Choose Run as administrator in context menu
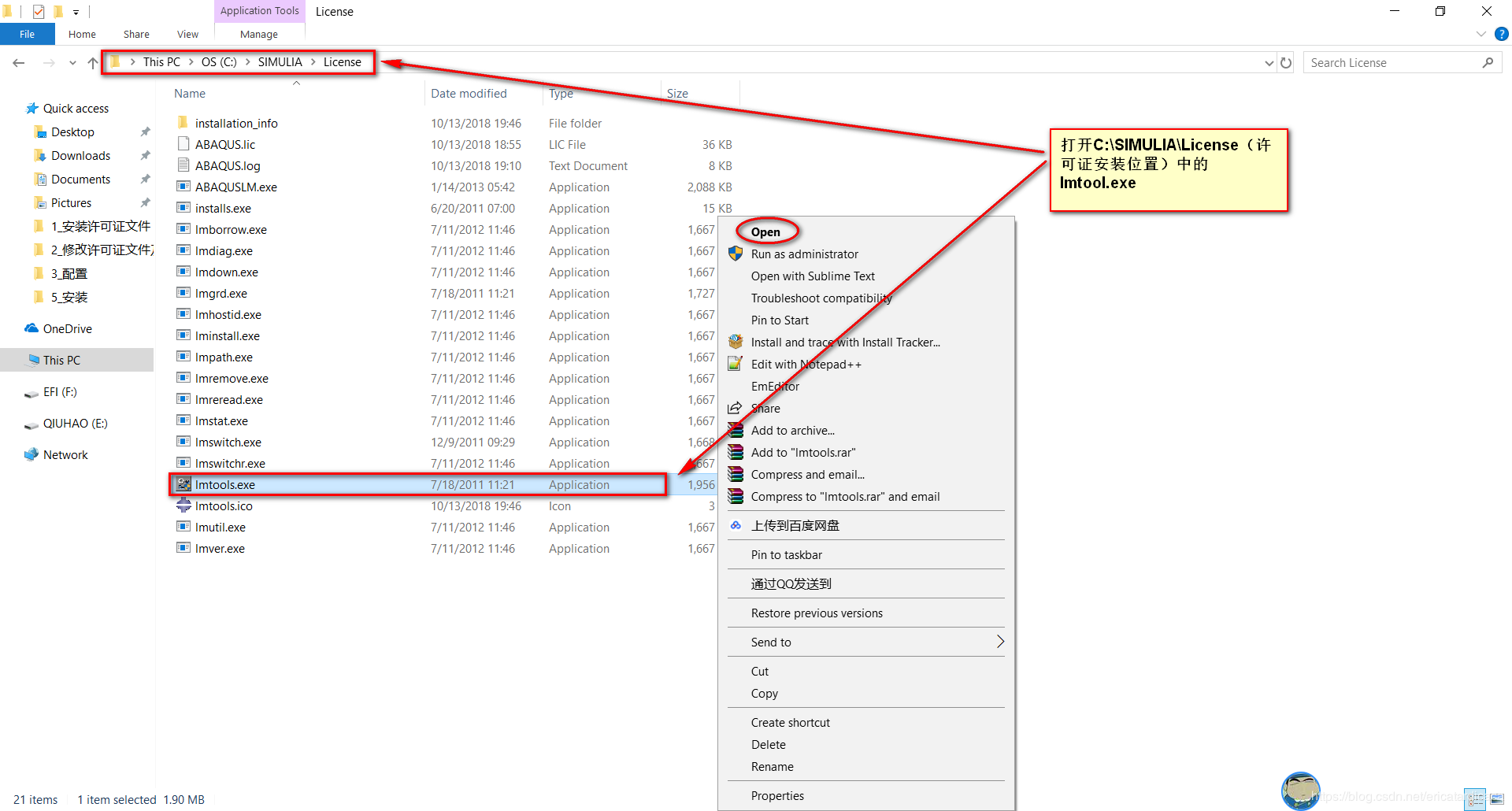This screenshot has height=811, width=1512. point(804,254)
